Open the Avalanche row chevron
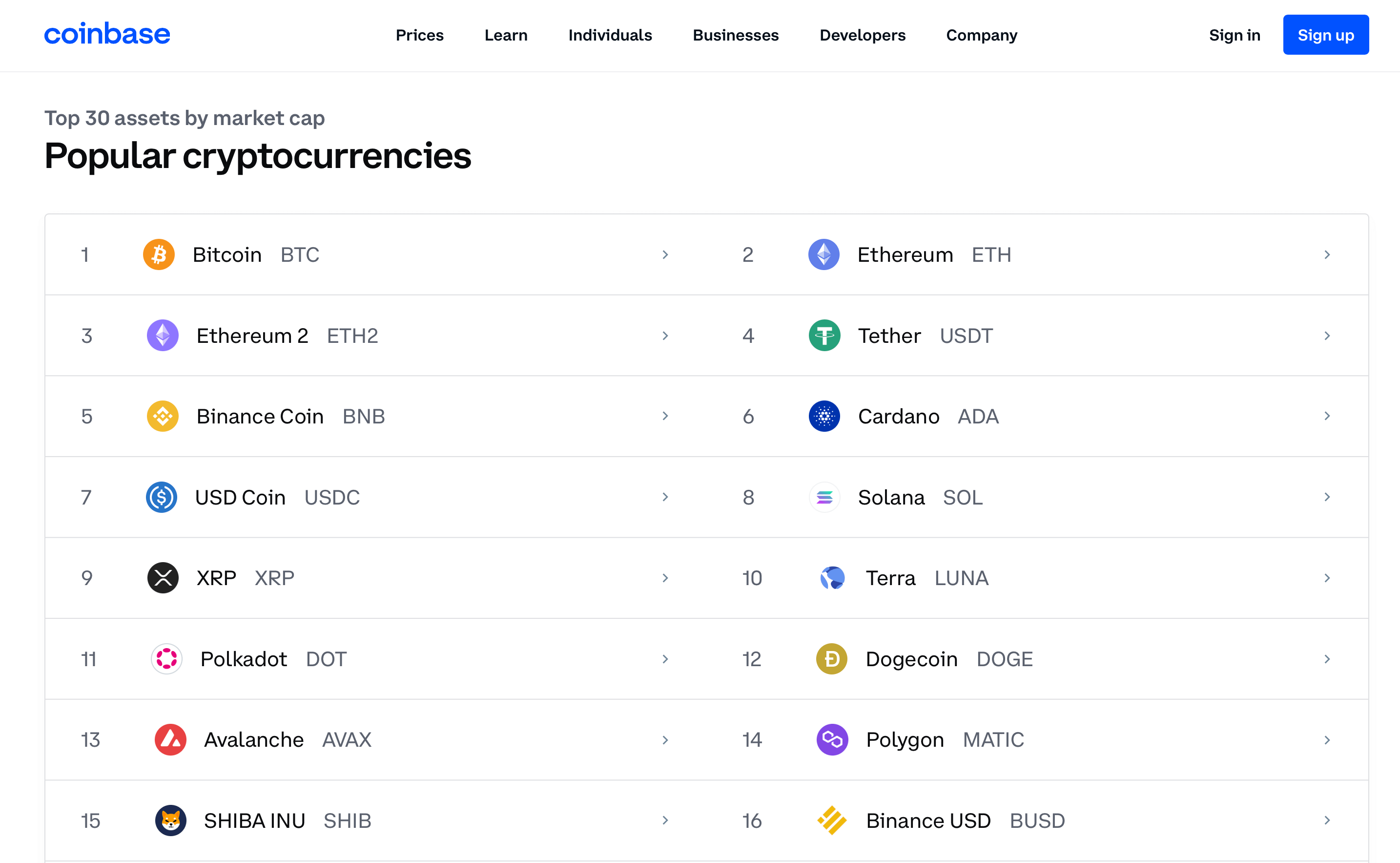Image resolution: width=1400 pixels, height=863 pixels. 665,740
